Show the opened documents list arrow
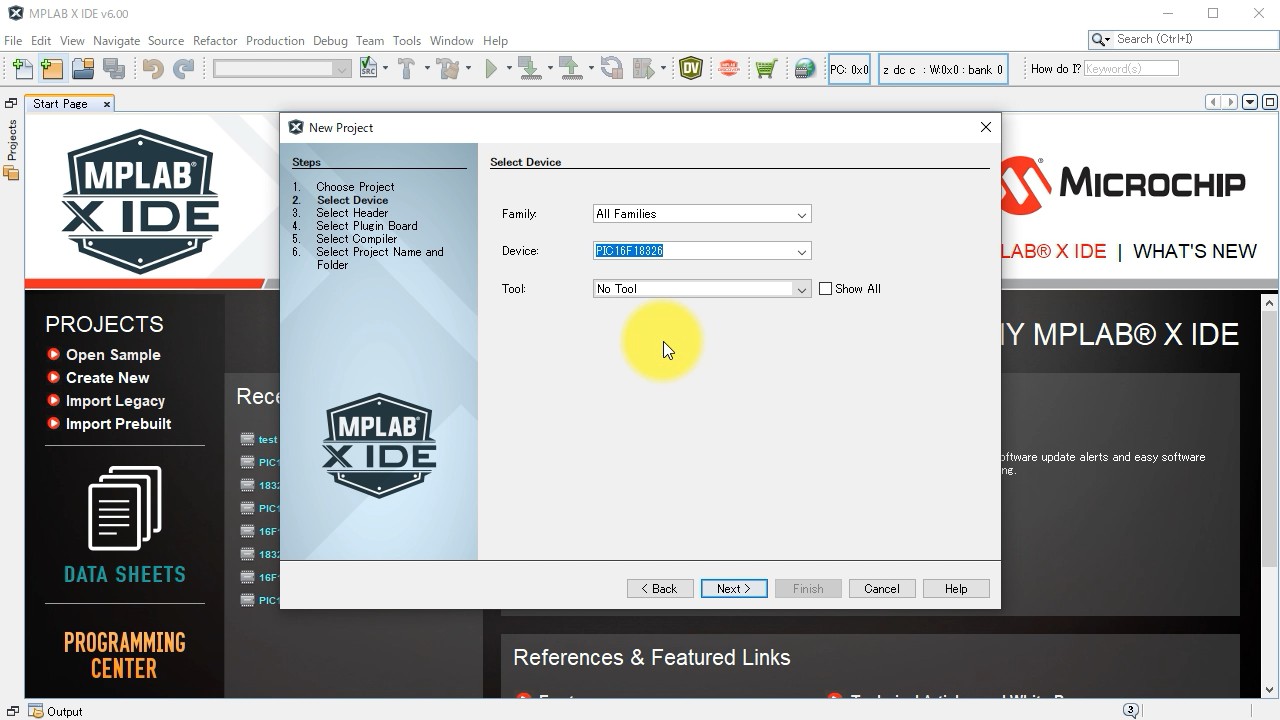The height and width of the screenshot is (720, 1280). (1250, 102)
